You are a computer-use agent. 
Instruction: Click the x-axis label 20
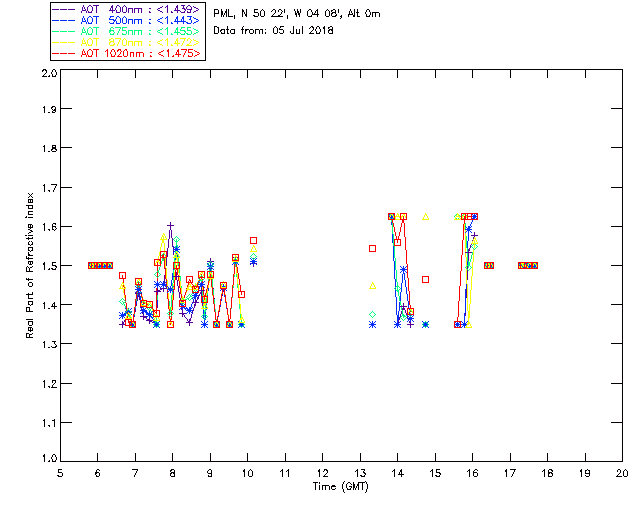(x=622, y=473)
